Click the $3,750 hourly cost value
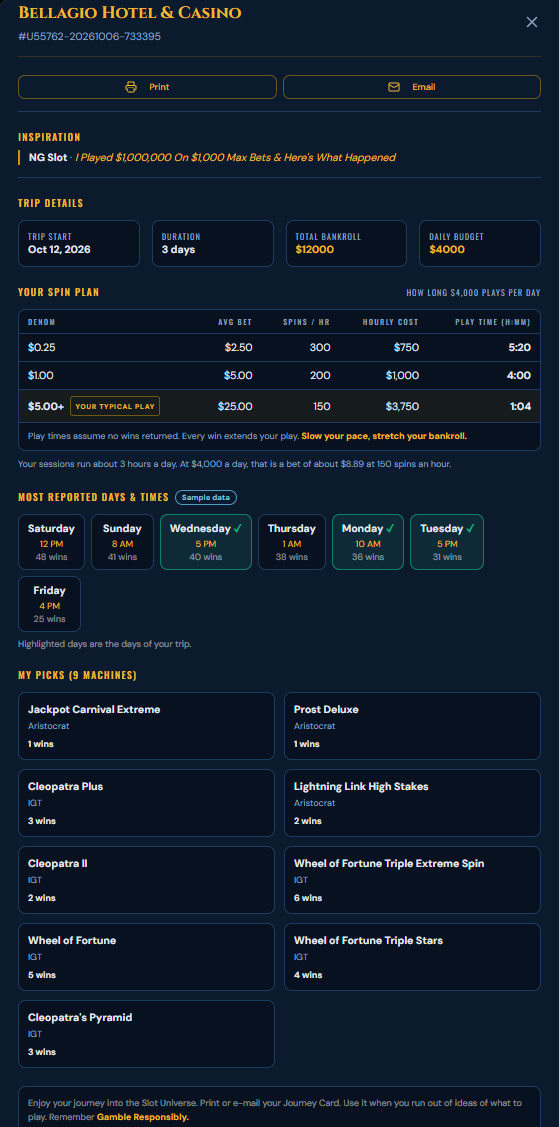559x1127 pixels. pyautogui.click(x=402, y=406)
